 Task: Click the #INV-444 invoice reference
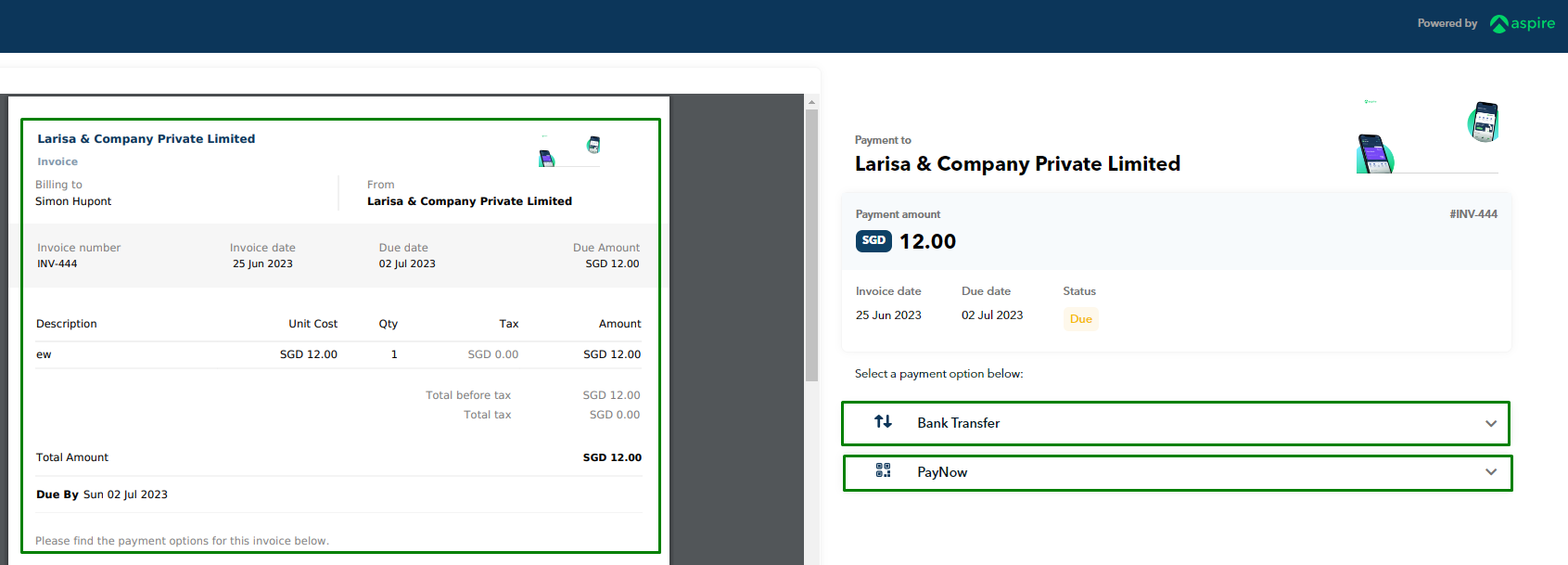pyautogui.click(x=1473, y=214)
